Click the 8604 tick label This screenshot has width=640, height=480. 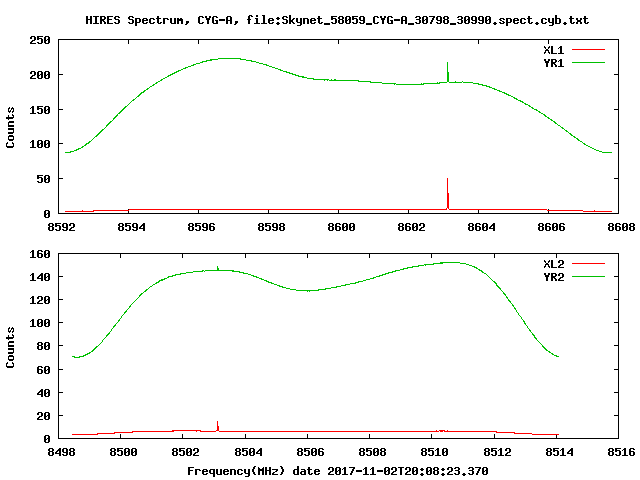pyautogui.click(x=481, y=227)
